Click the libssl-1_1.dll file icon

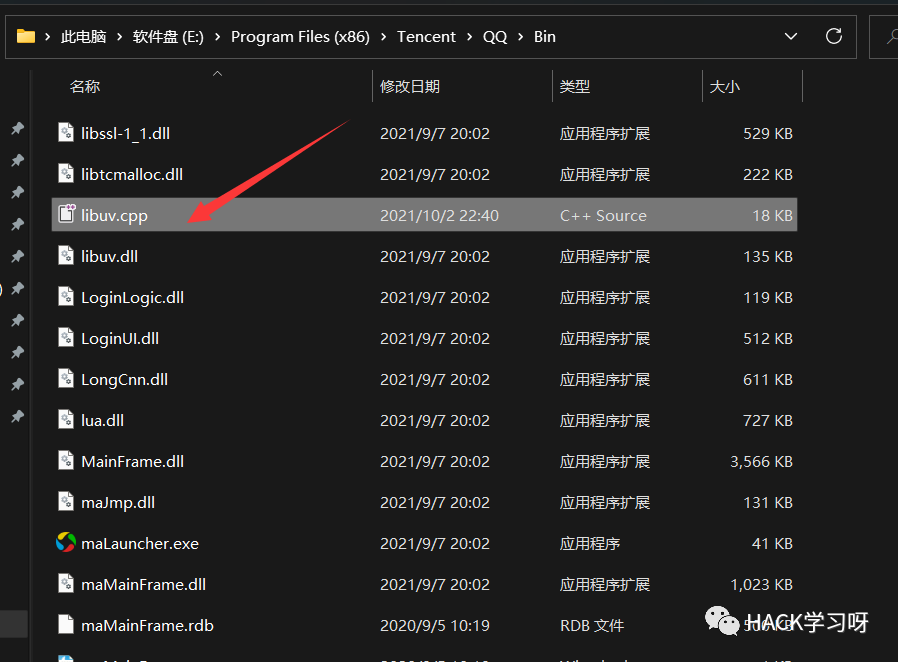[66, 133]
